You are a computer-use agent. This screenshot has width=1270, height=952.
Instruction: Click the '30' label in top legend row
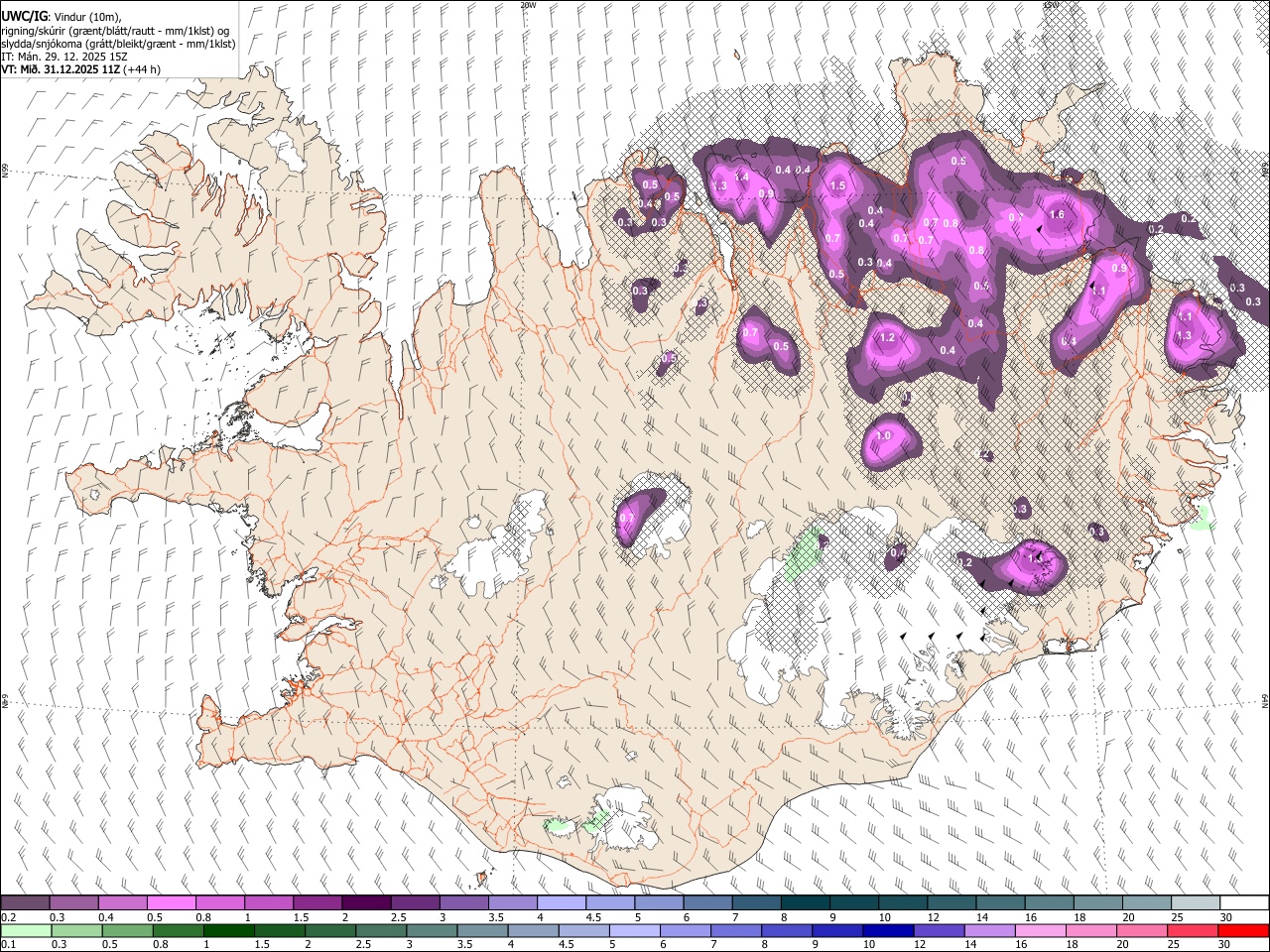point(1225,917)
